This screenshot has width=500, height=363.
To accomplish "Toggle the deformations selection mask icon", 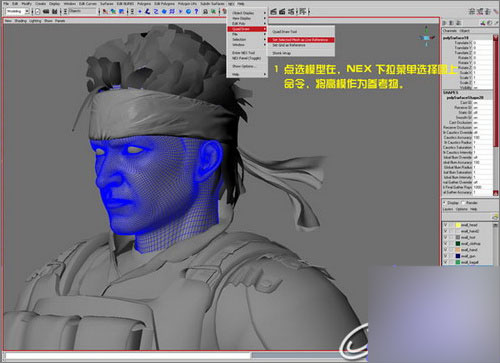I will pyautogui.click(x=172, y=11).
